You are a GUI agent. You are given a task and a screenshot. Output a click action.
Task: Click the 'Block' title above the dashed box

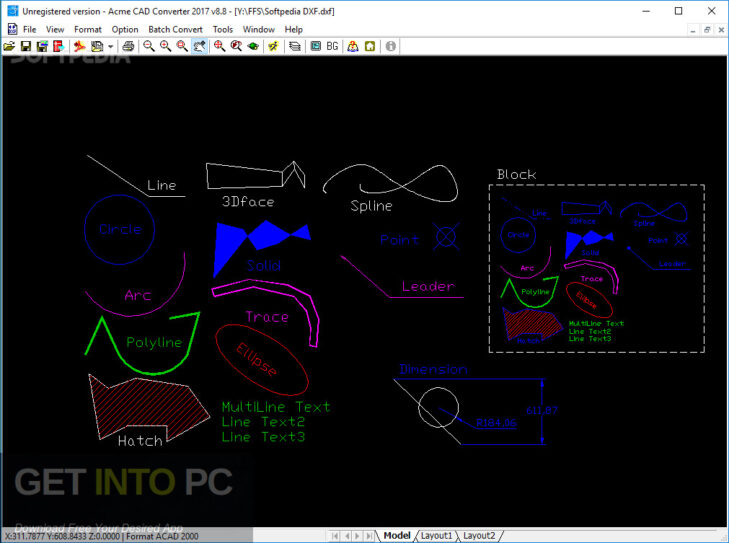coord(517,174)
